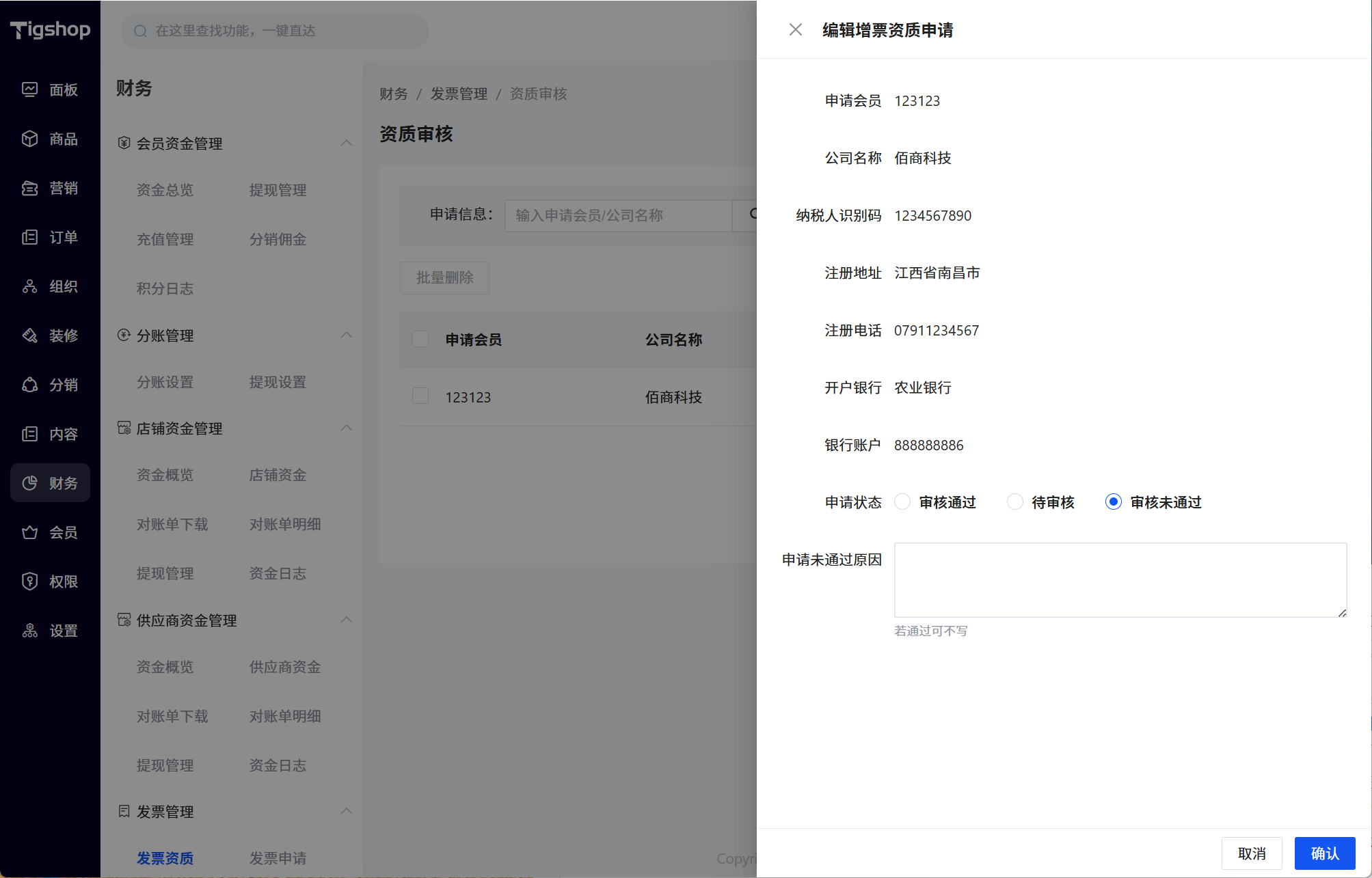Collapse the 分账管理 menu group
Image resolution: width=1372 pixels, height=878 pixels.
[347, 335]
